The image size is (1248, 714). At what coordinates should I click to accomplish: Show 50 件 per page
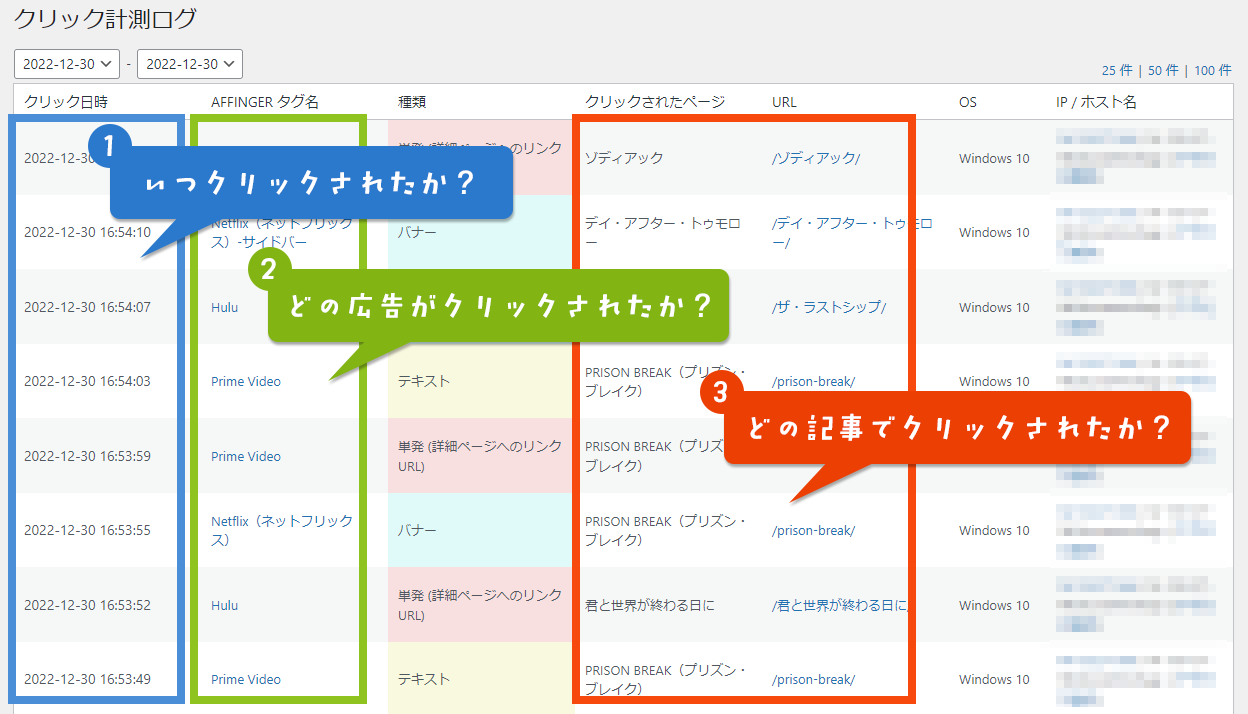coord(1163,70)
